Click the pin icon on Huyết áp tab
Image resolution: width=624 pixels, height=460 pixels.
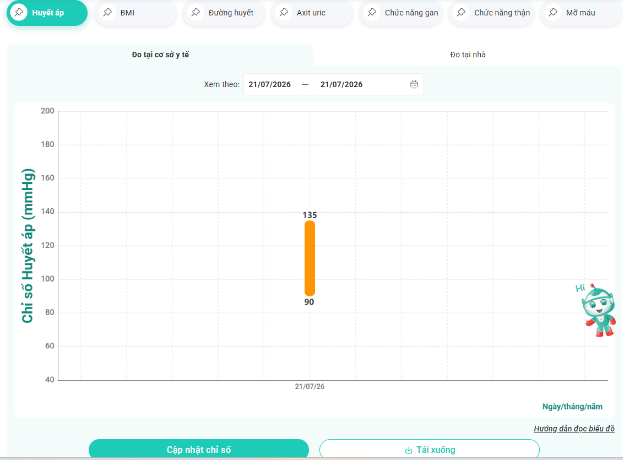[x=19, y=13]
